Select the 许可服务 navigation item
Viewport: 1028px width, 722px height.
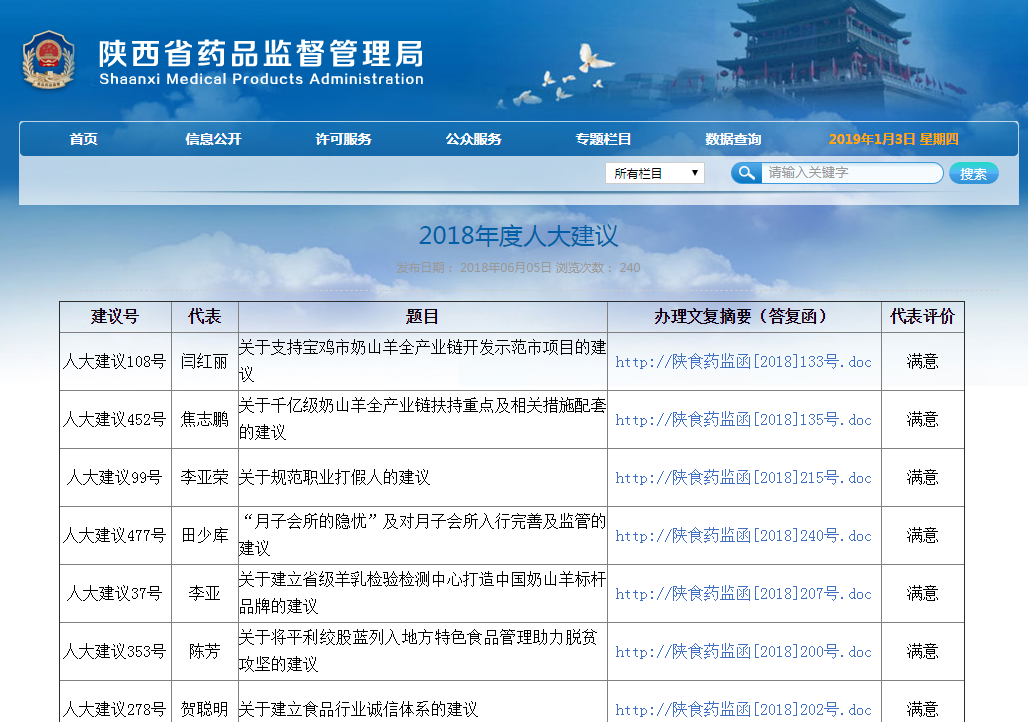coord(343,139)
